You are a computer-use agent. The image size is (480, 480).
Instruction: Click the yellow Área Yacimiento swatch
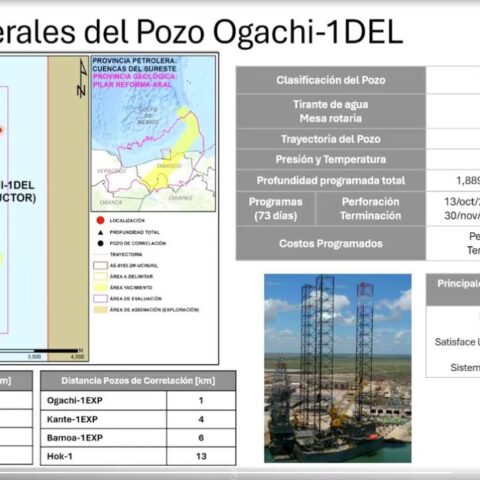[x=100, y=287]
